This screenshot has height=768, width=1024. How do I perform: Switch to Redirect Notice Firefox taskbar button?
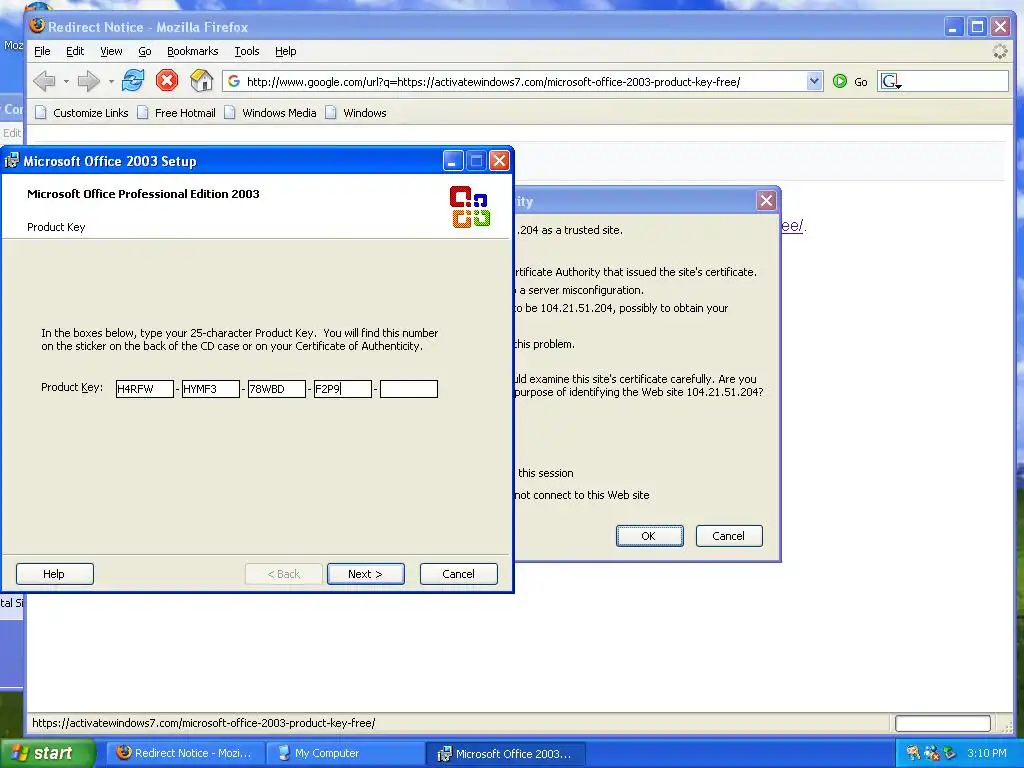[184, 753]
